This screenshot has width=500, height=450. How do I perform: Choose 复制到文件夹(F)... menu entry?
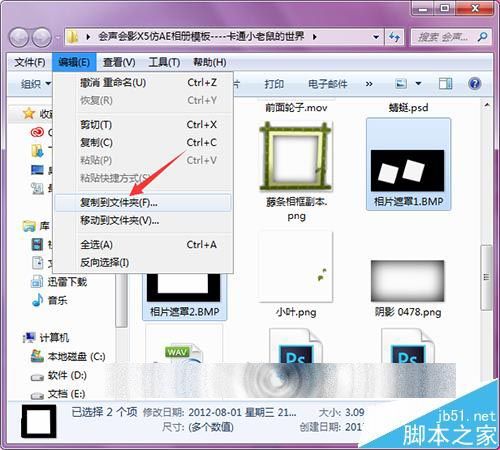(x=143, y=202)
